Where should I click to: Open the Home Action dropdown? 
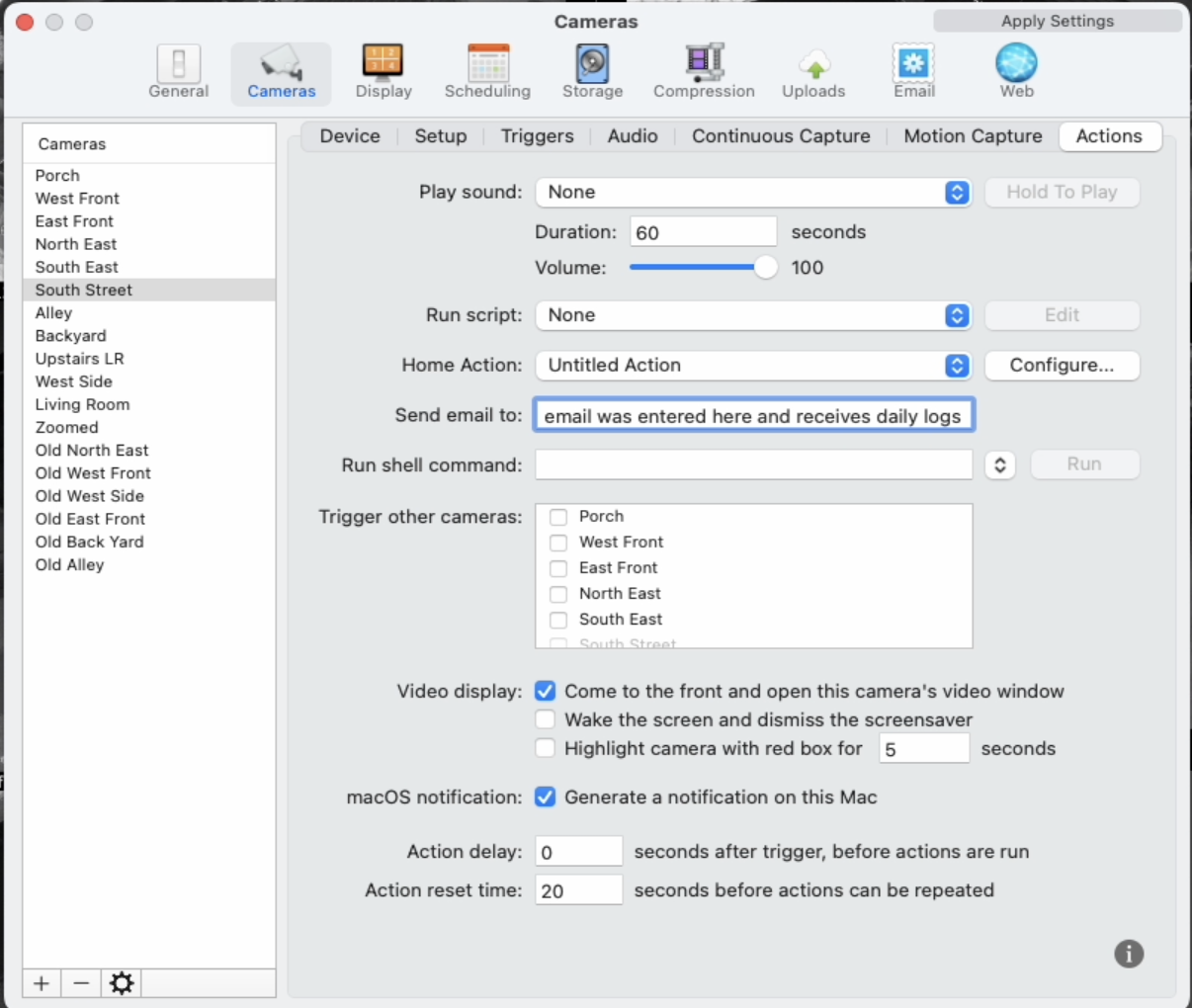click(754, 365)
